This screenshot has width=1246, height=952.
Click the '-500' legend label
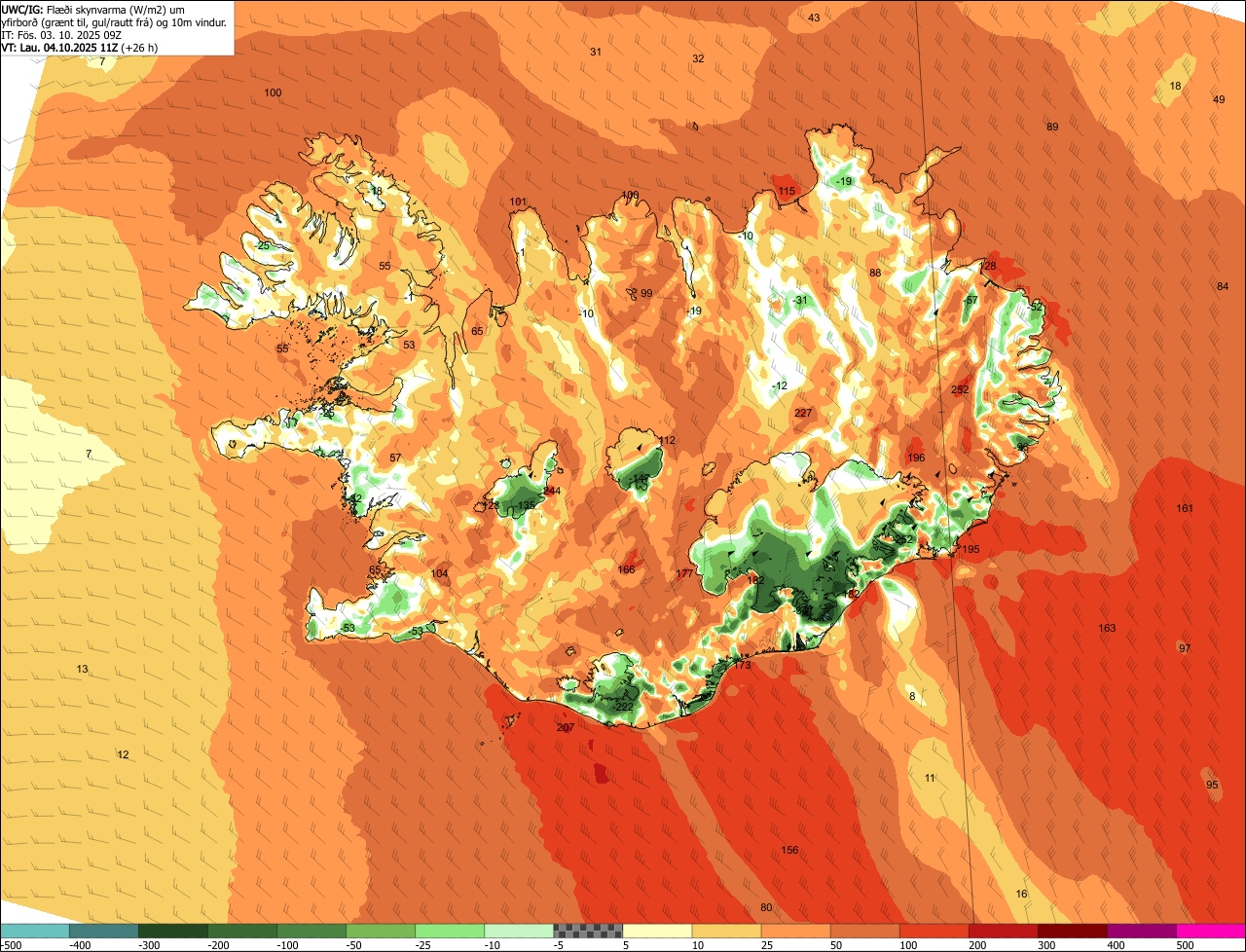[x=12, y=945]
